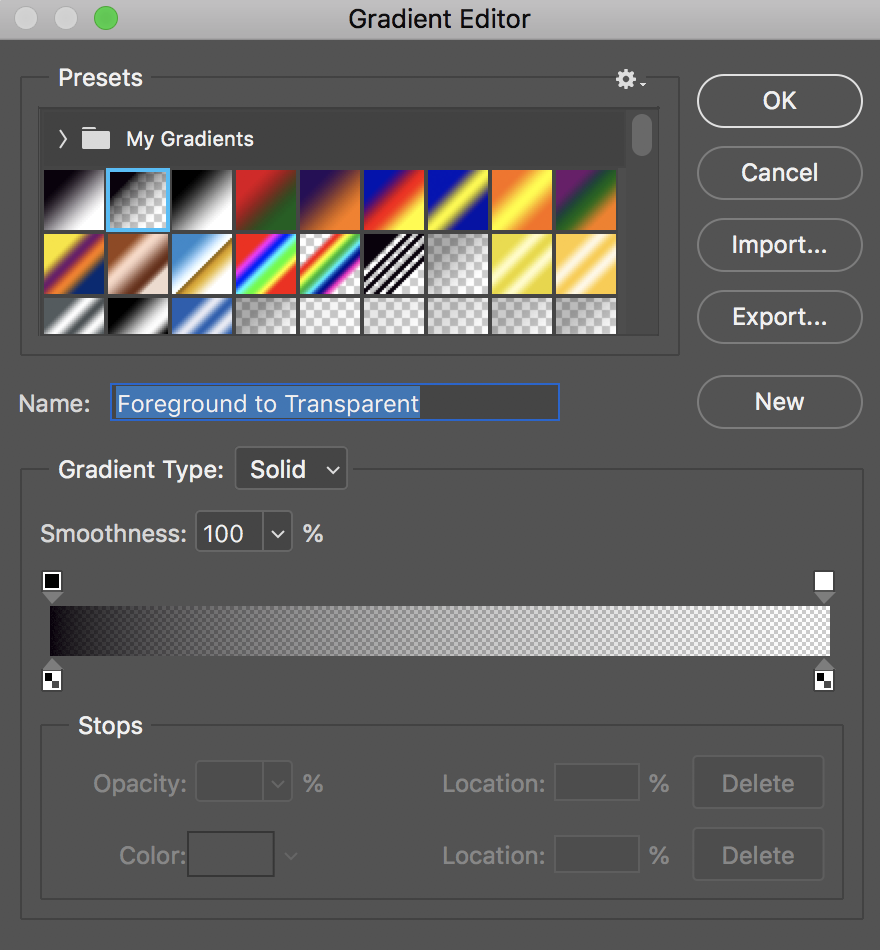Select the Foreground to Background preset
The height and width of the screenshot is (950, 880).
73,199
